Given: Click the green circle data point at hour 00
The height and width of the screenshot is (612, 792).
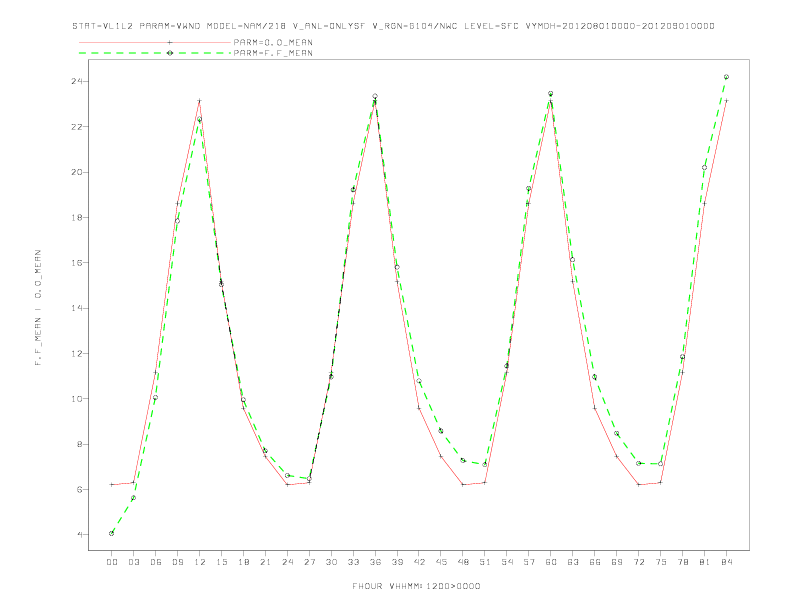Looking at the screenshot, I should click(111, 533).
